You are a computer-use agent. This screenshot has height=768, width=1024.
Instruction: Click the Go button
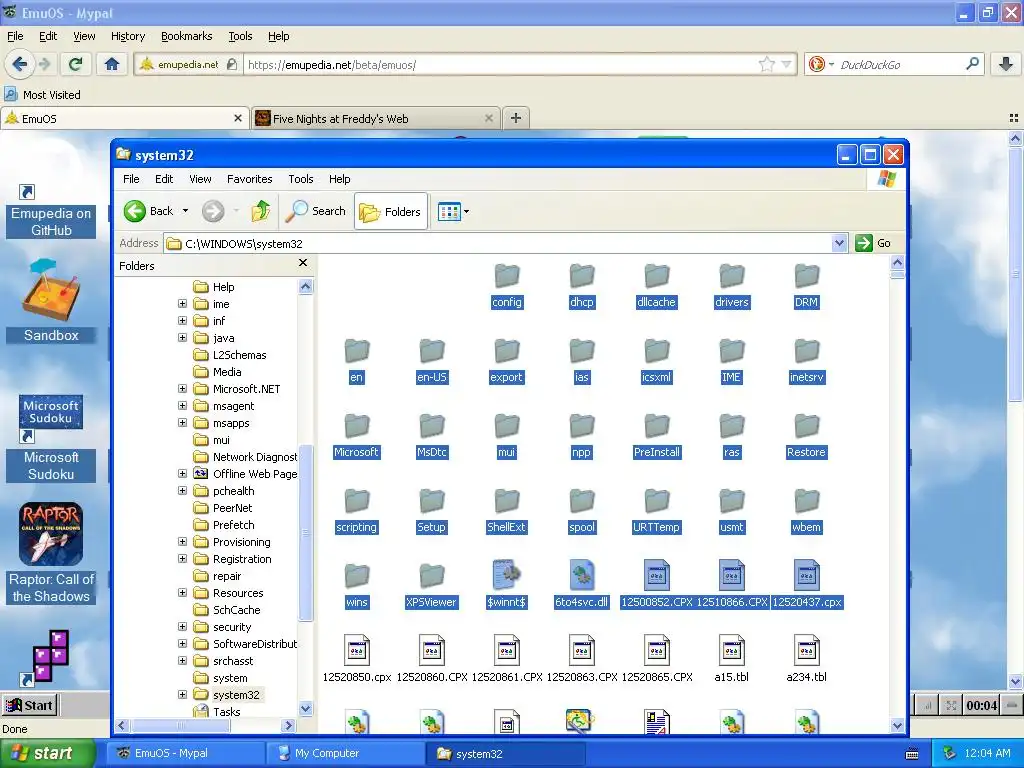[874, 243]
